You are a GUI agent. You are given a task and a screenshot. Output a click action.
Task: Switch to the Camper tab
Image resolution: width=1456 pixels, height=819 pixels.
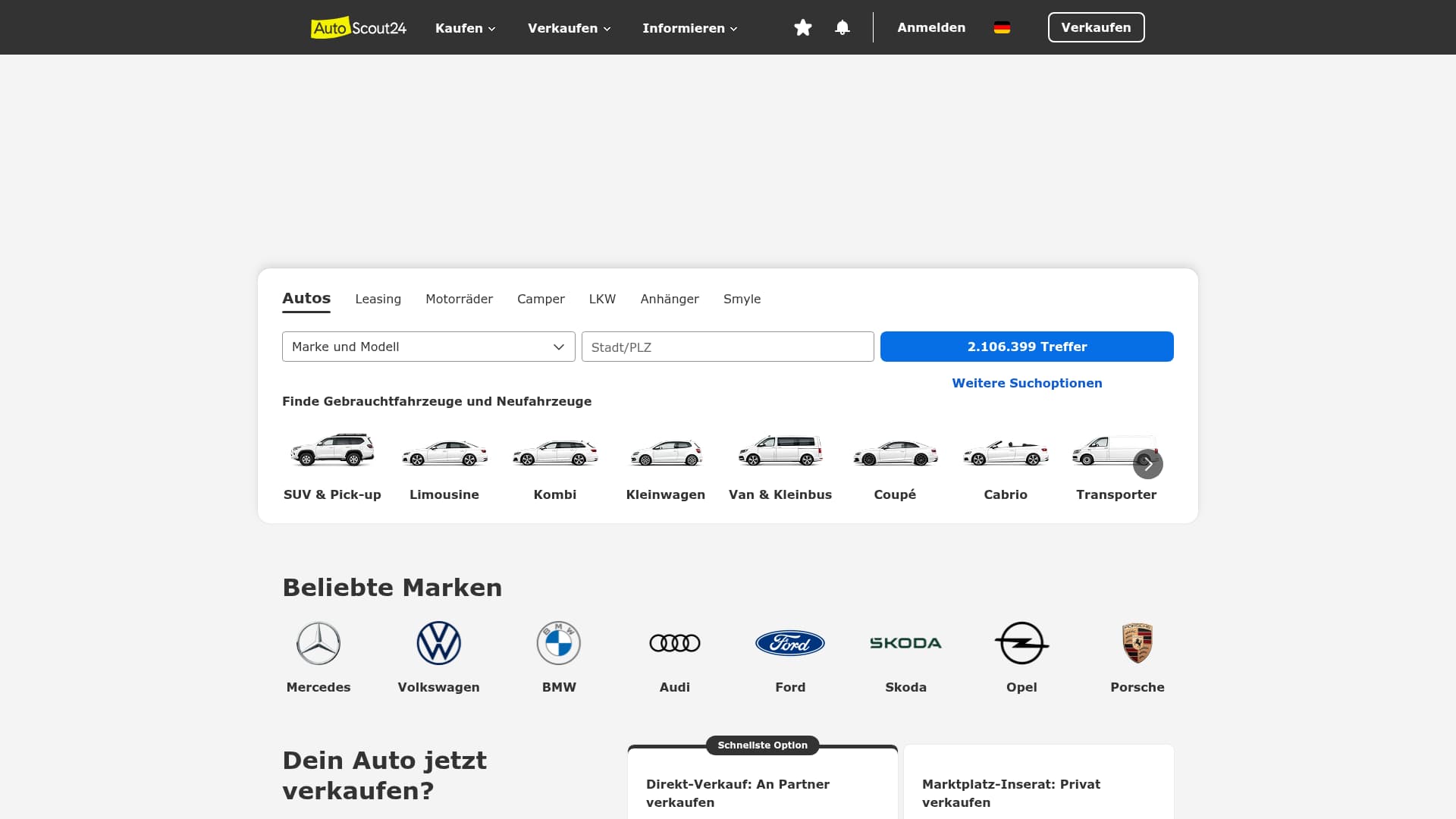(541, 299)
